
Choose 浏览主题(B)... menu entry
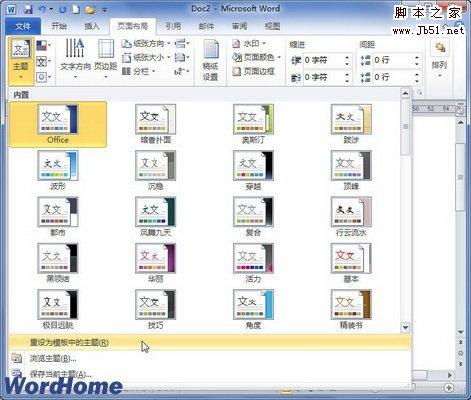click(x=210, y=359)
